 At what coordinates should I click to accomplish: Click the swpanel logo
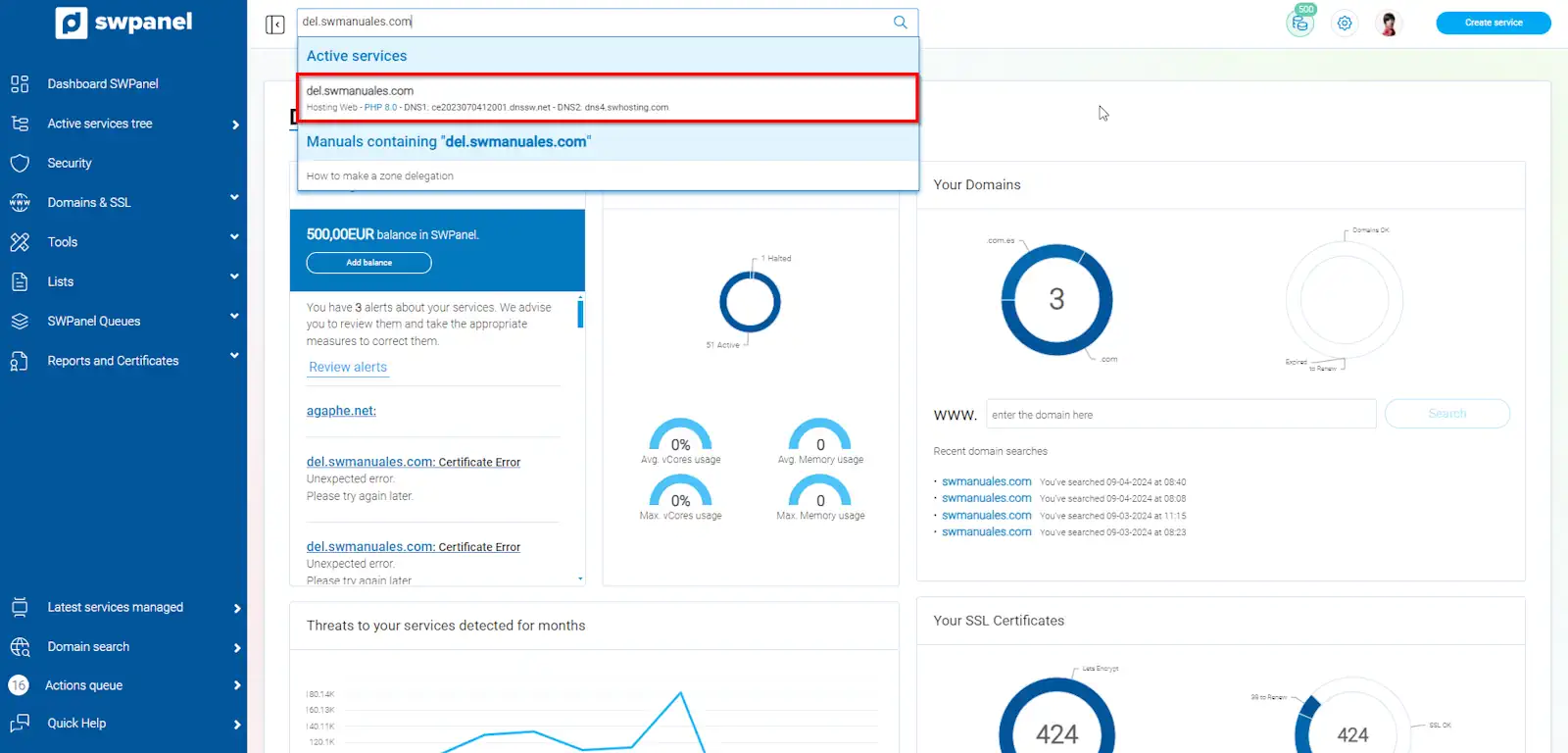(x=123, y=23)
